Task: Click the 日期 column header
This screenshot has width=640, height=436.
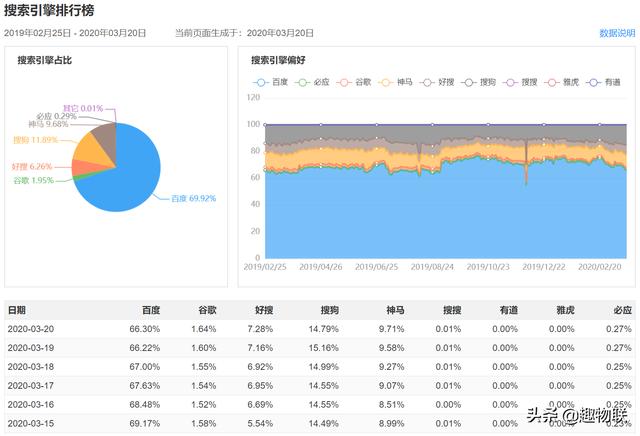Action: click(x=17, y=310)
